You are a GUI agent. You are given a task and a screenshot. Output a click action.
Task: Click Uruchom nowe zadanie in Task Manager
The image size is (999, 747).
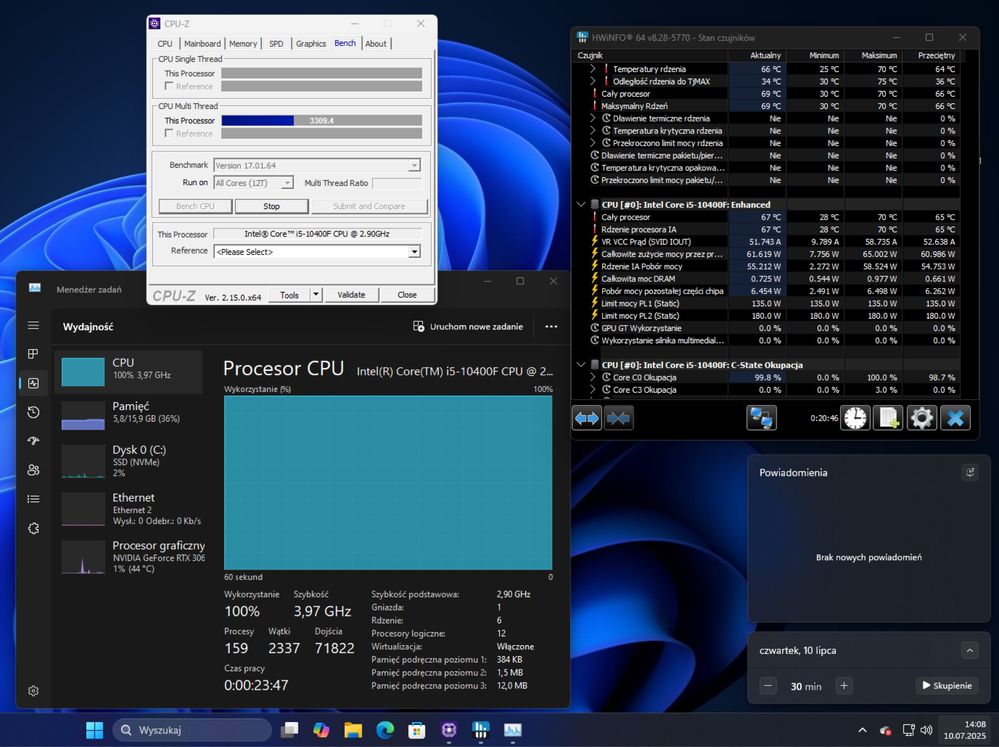point(468,326)
